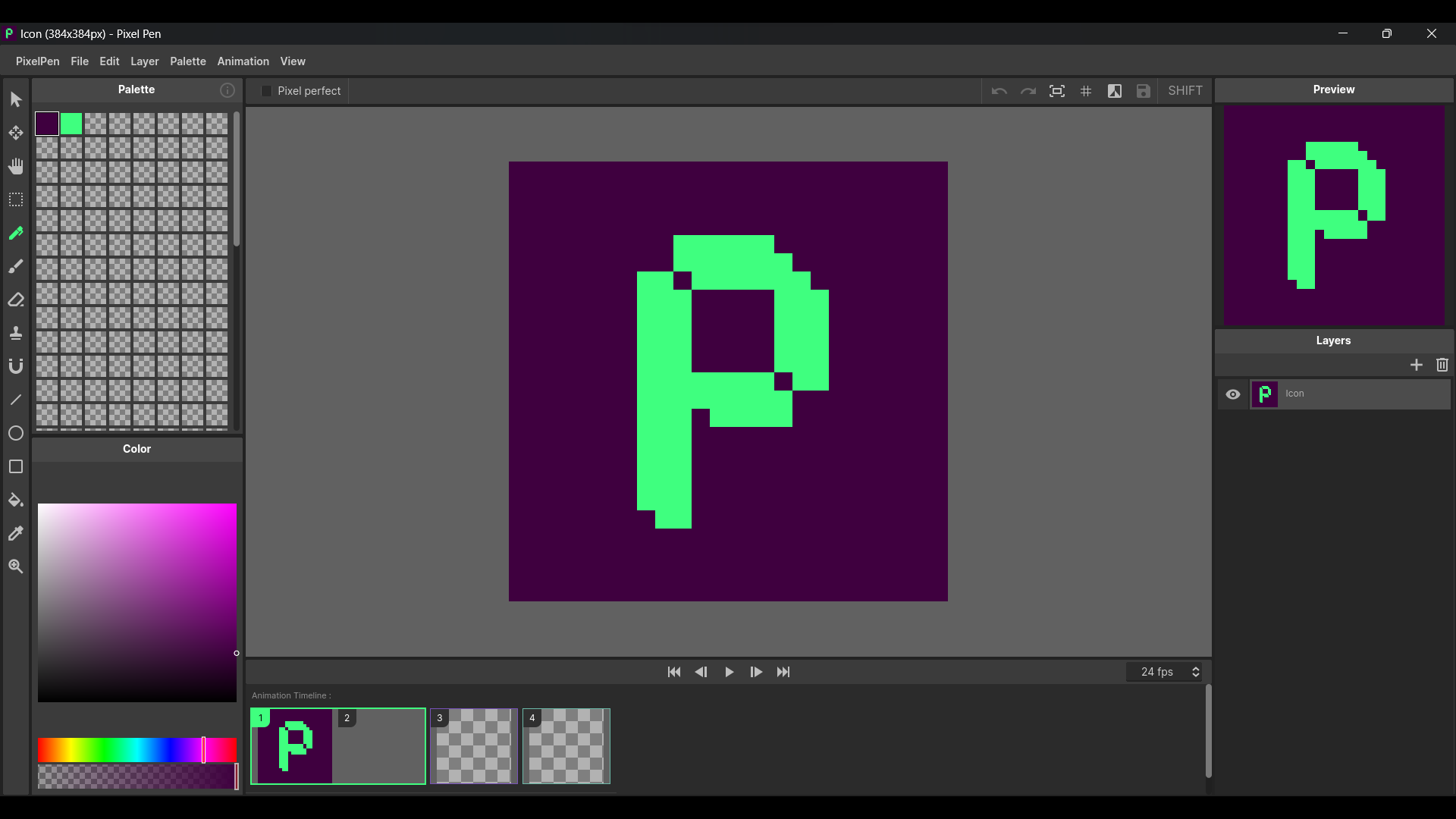Open the View menu
The height and width of the screenshot is (819, 1456).
(293, 61)
